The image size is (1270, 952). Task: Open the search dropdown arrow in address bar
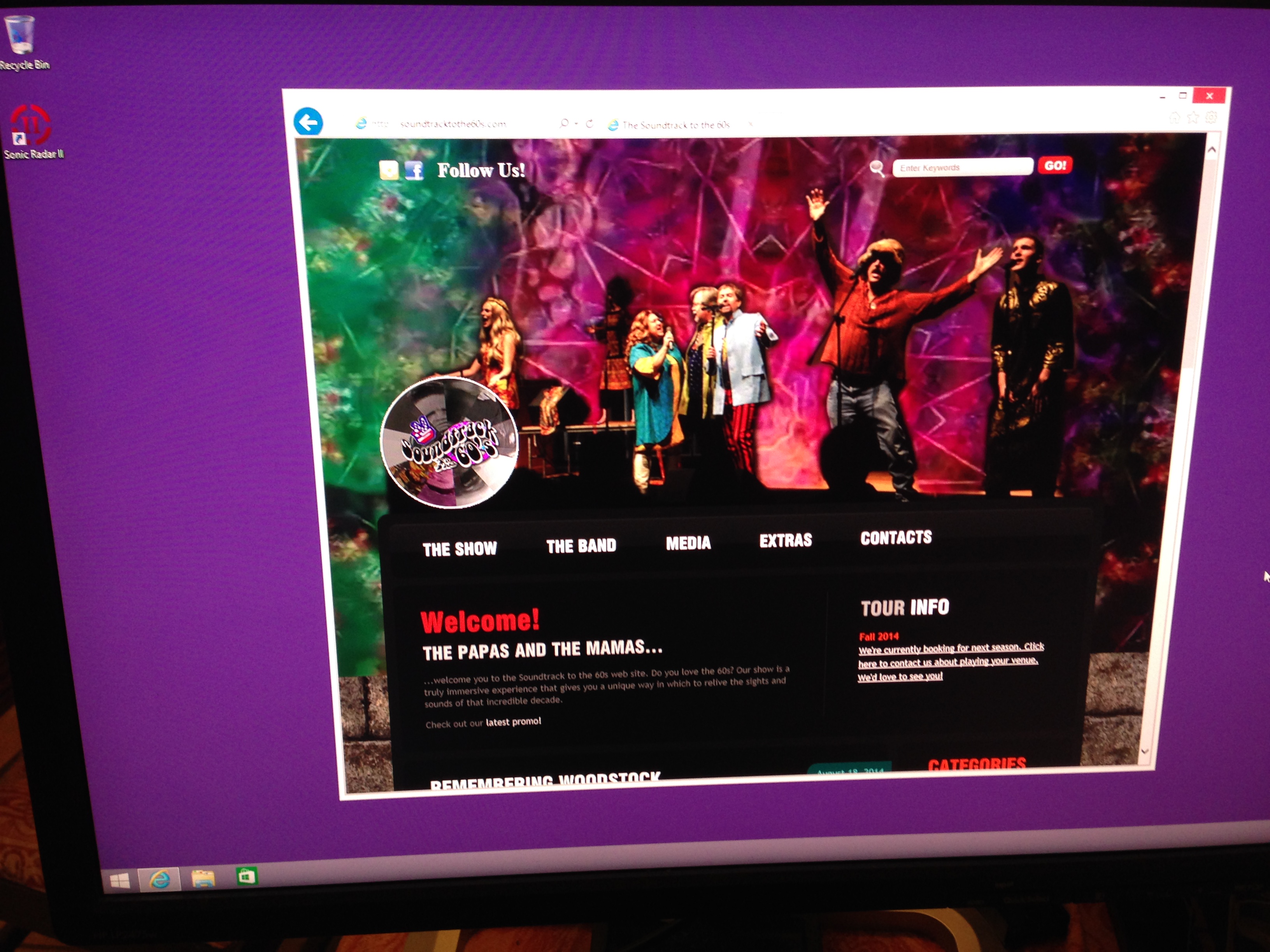click(x=576, y=124)
